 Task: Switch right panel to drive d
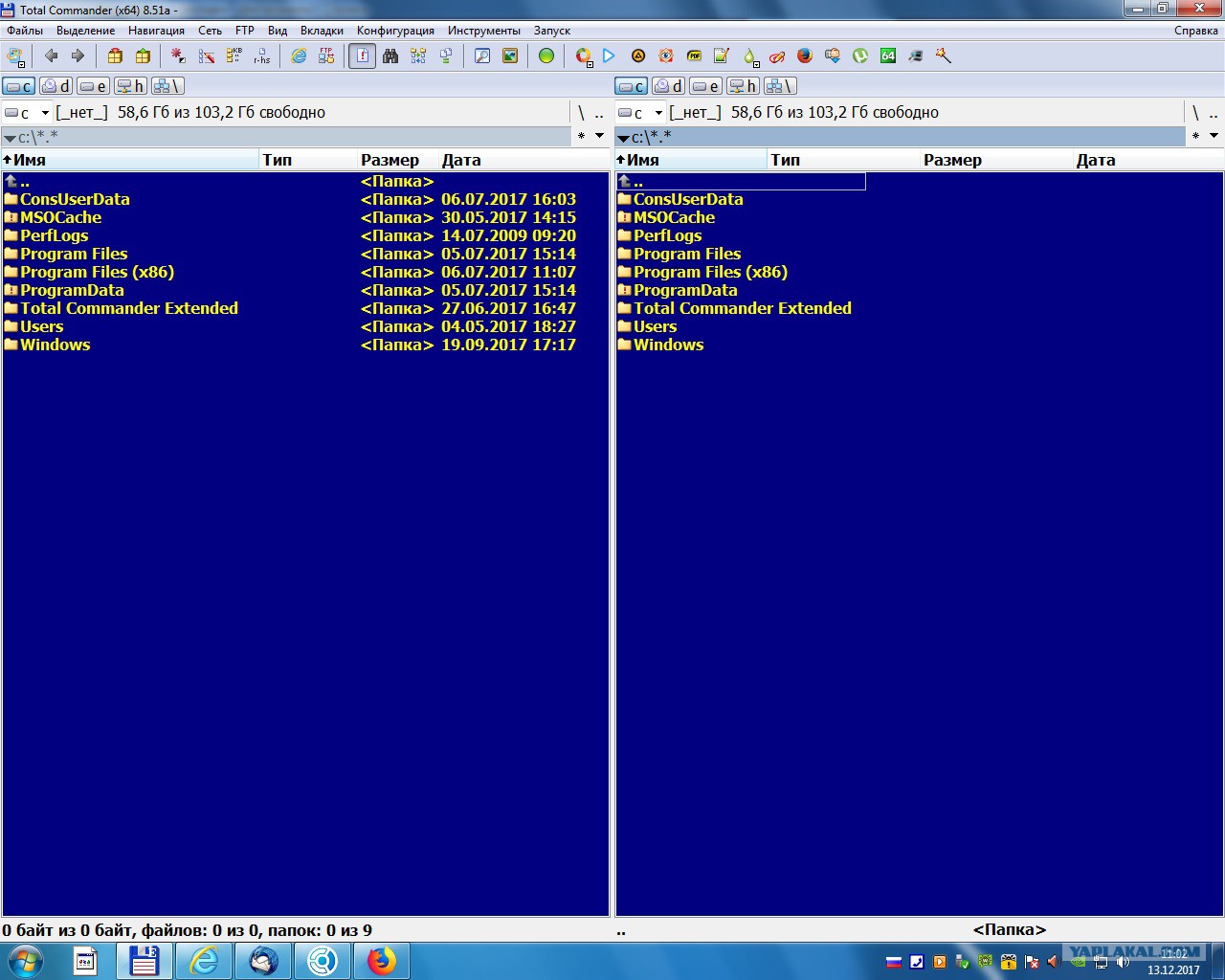668,86
